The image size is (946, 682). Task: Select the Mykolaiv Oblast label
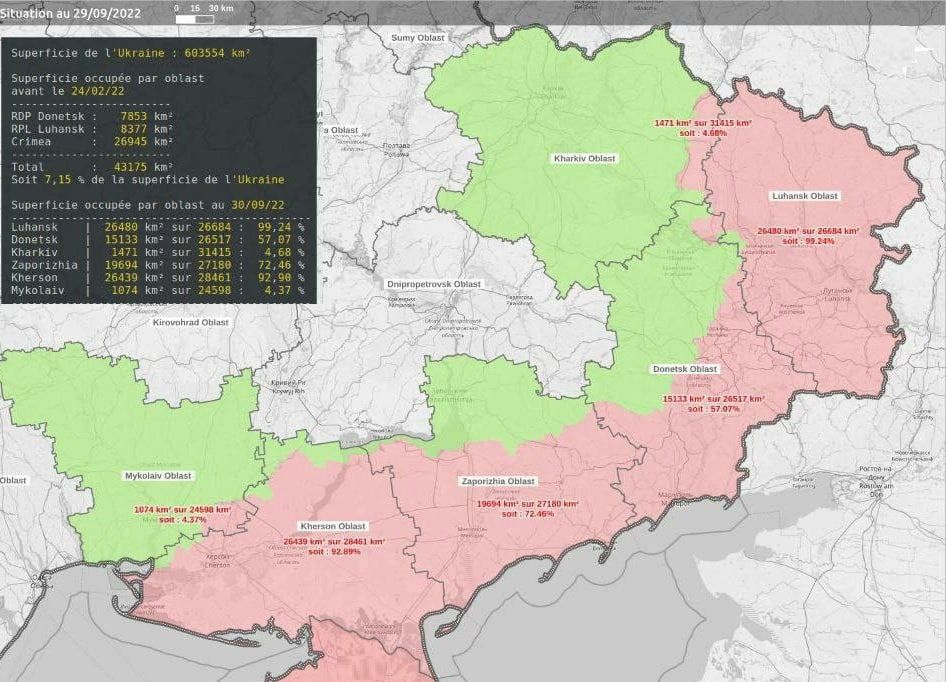[157, 476]
